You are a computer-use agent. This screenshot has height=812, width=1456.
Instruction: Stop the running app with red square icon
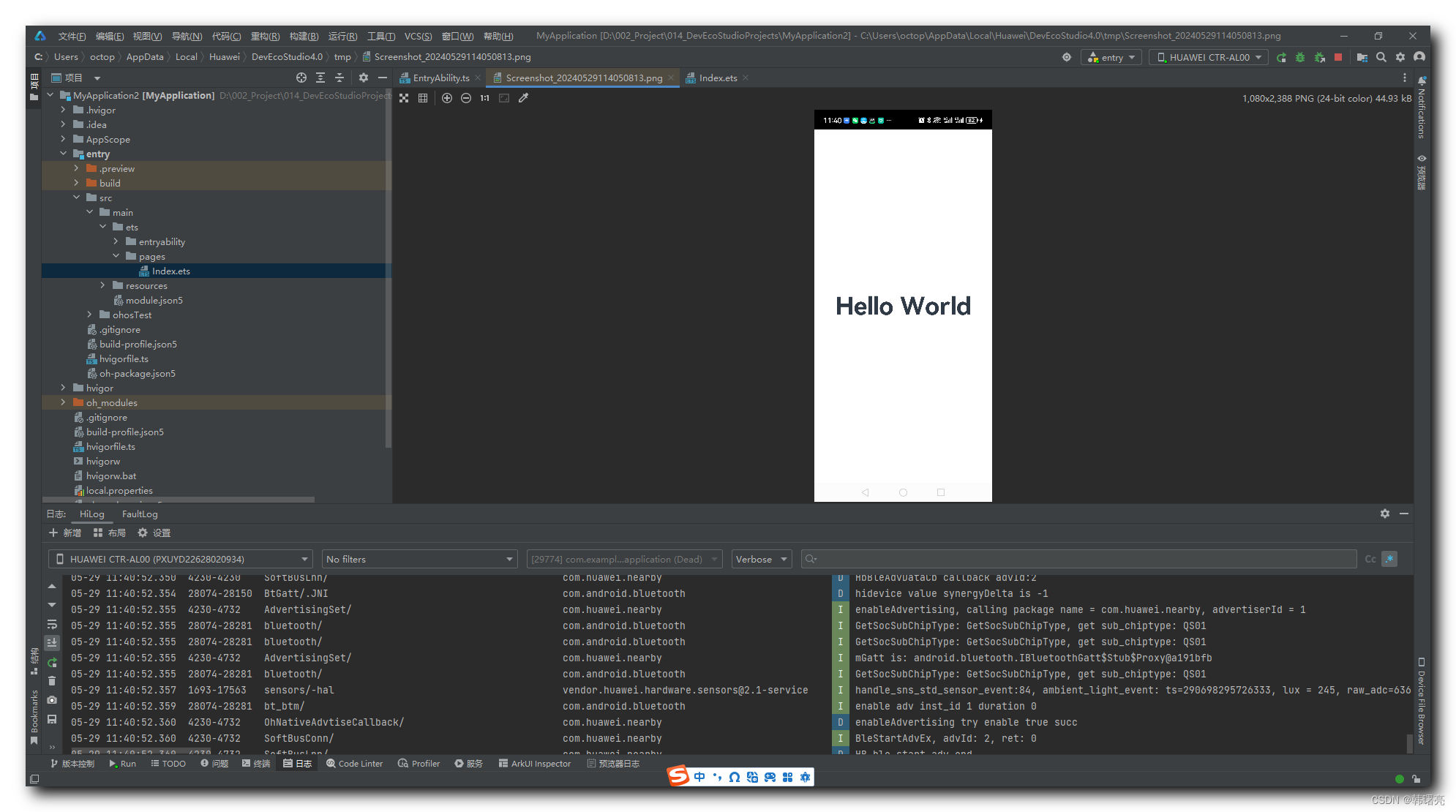pos(1338,57)
